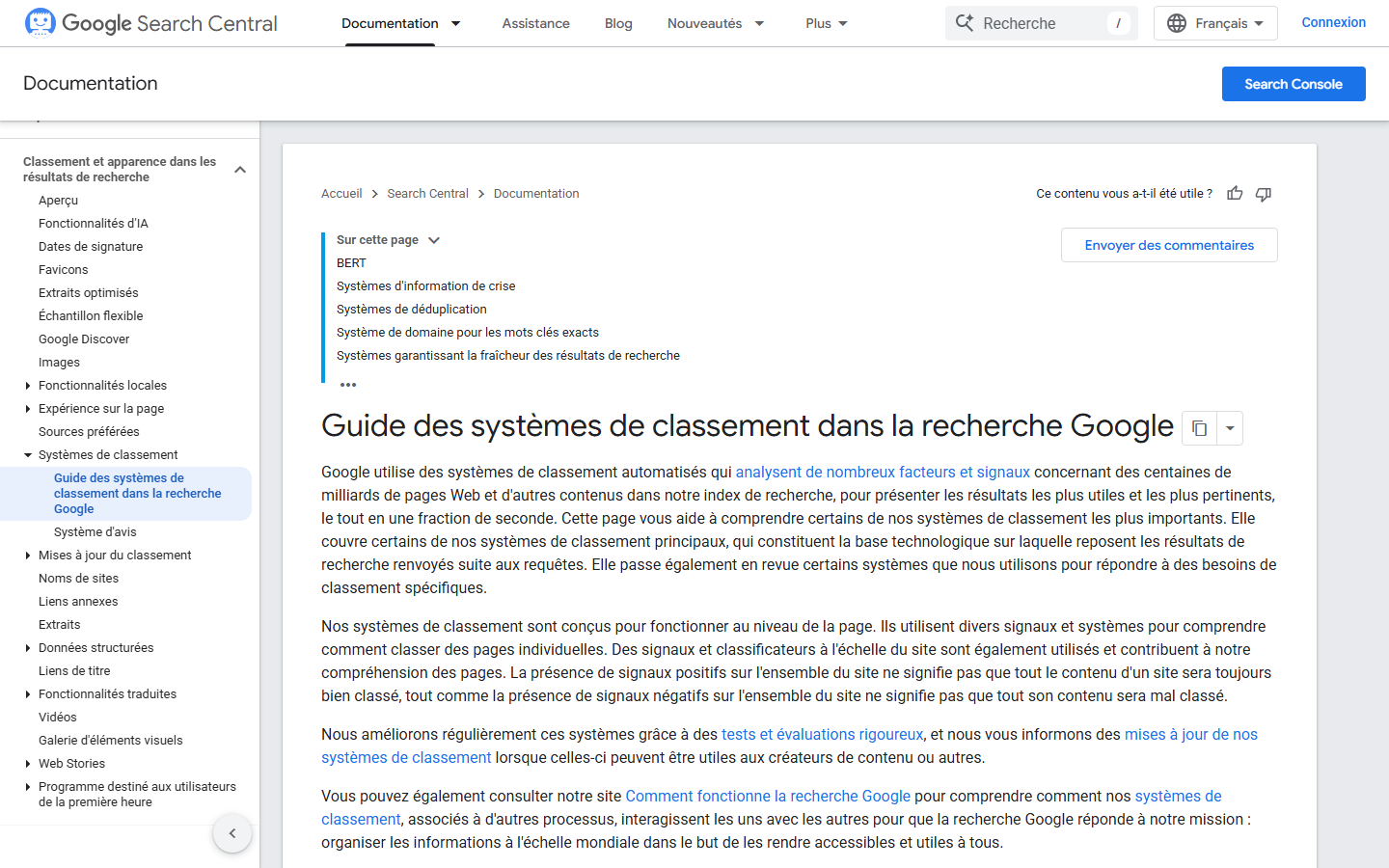Expand the Web Stories tree item
This screenshot has width=1389, height=868.
point(28,764)
